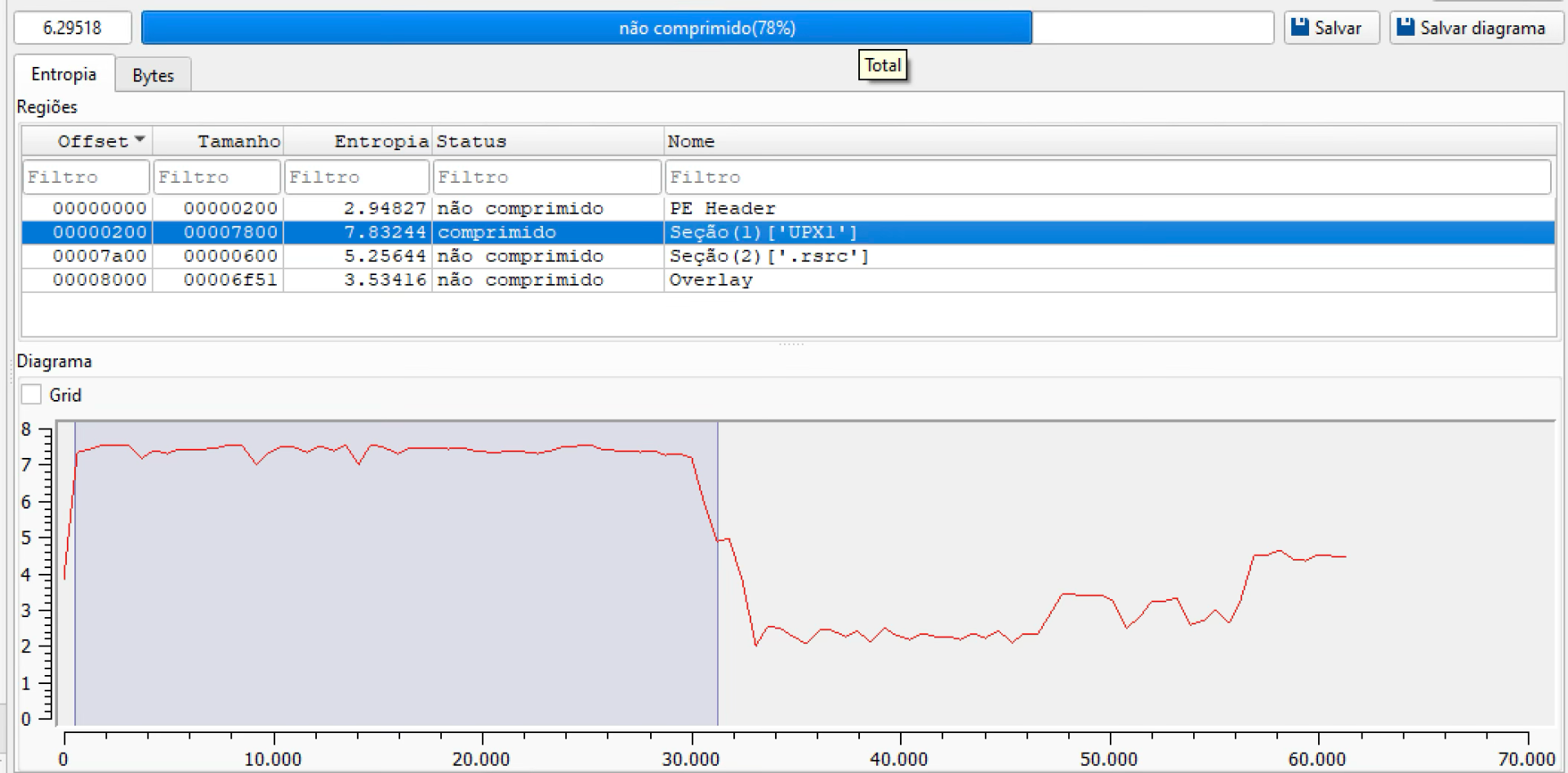Click the floppy disk icon on Salvar
This screenshot has height=773, width=1568.
pos(1300,27)
